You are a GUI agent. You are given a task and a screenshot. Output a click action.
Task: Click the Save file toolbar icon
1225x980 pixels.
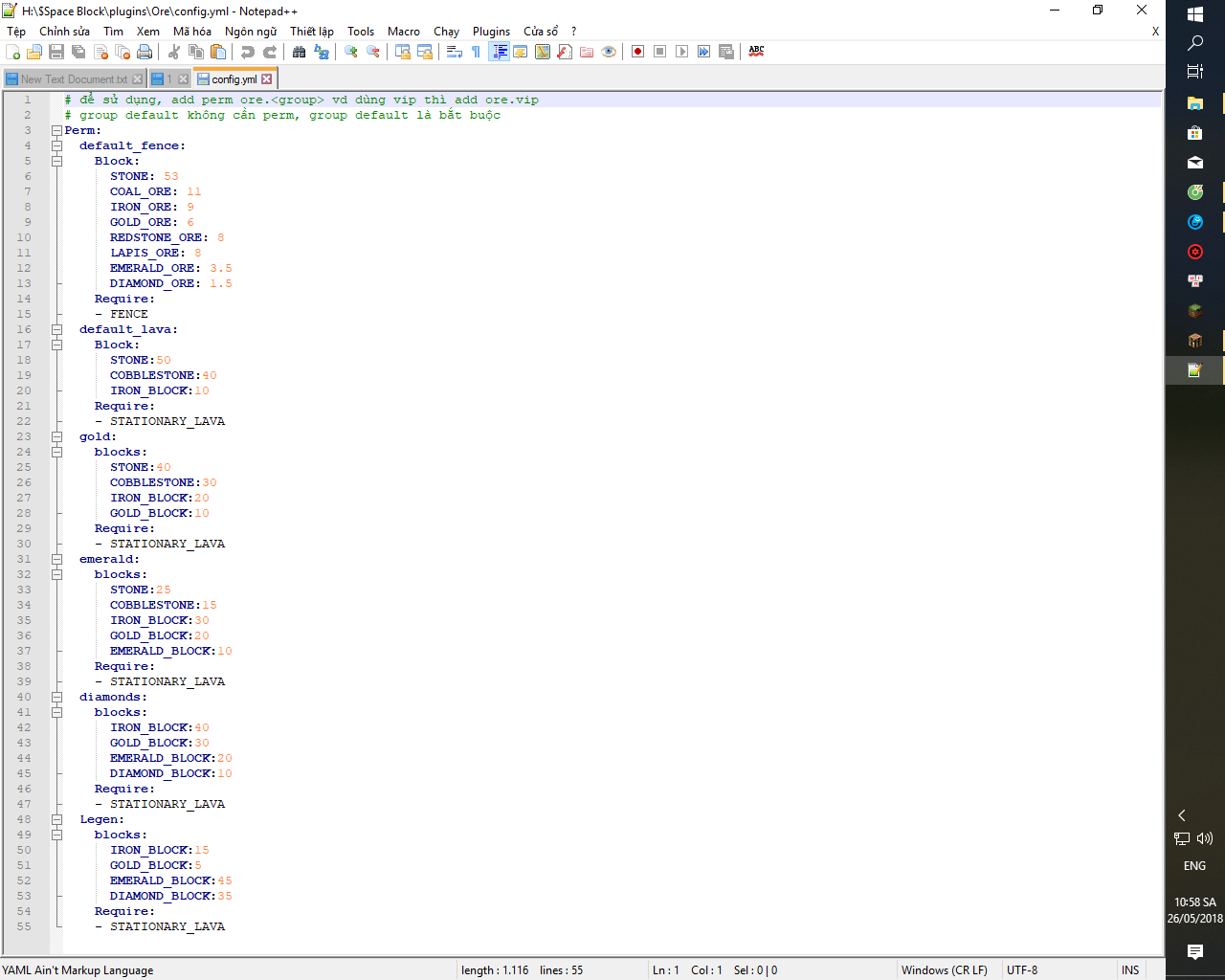(56, 52)
